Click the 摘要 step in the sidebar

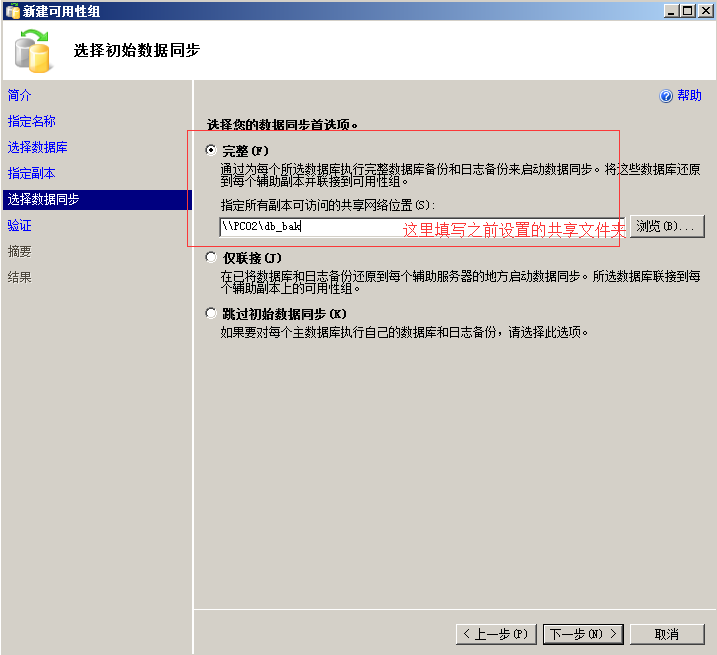20,251
